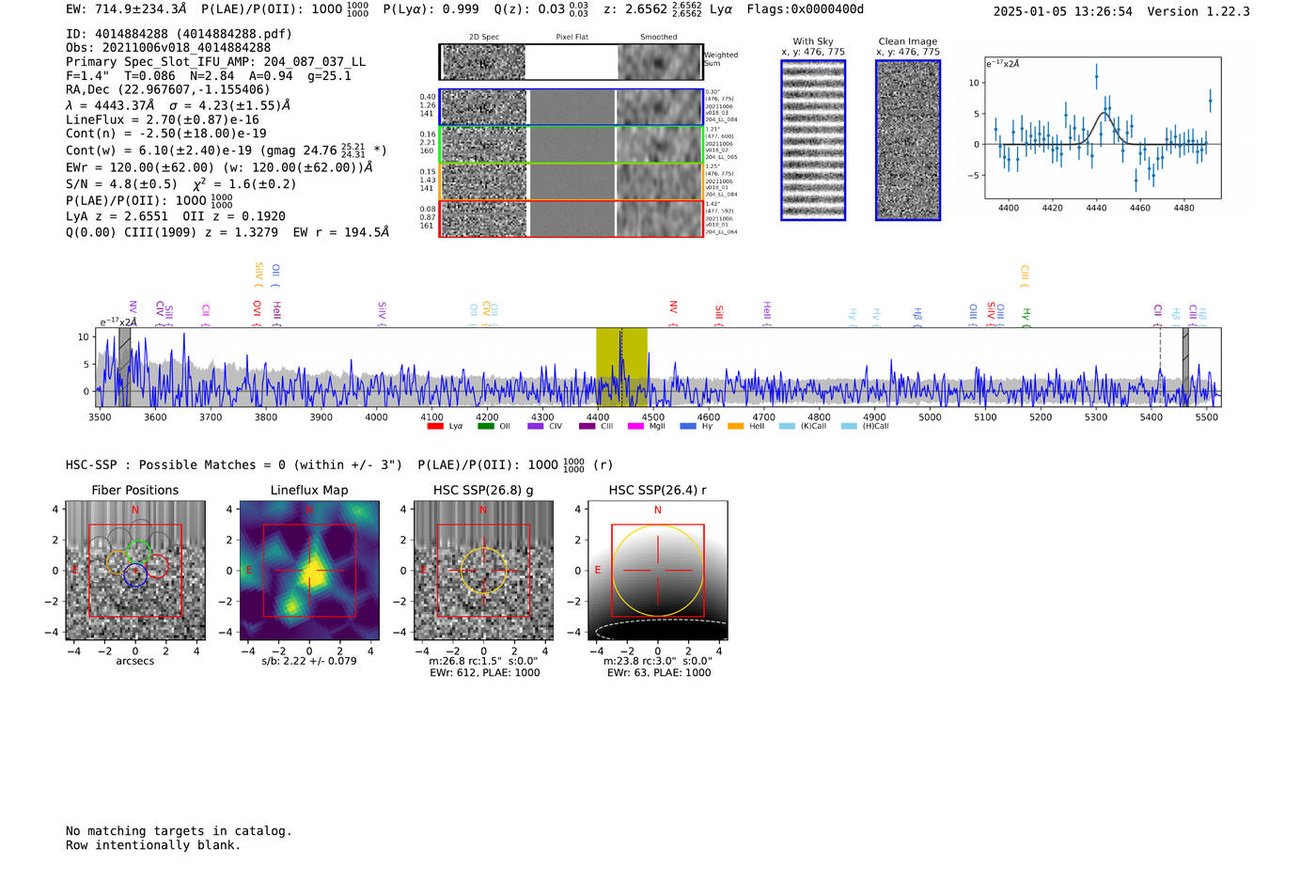Viewport: 1316px width, 896px height.
Task: Select the red-bordered 2D spectrum row
Action: (x=572, y=219)
